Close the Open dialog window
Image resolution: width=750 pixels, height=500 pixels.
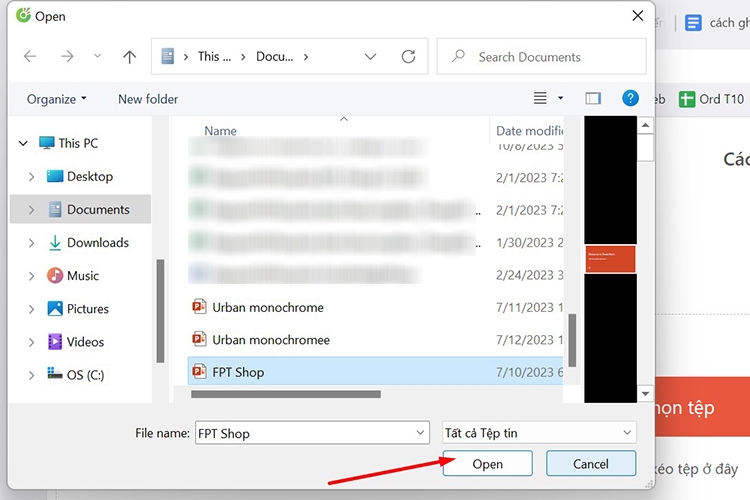[637, 16]
